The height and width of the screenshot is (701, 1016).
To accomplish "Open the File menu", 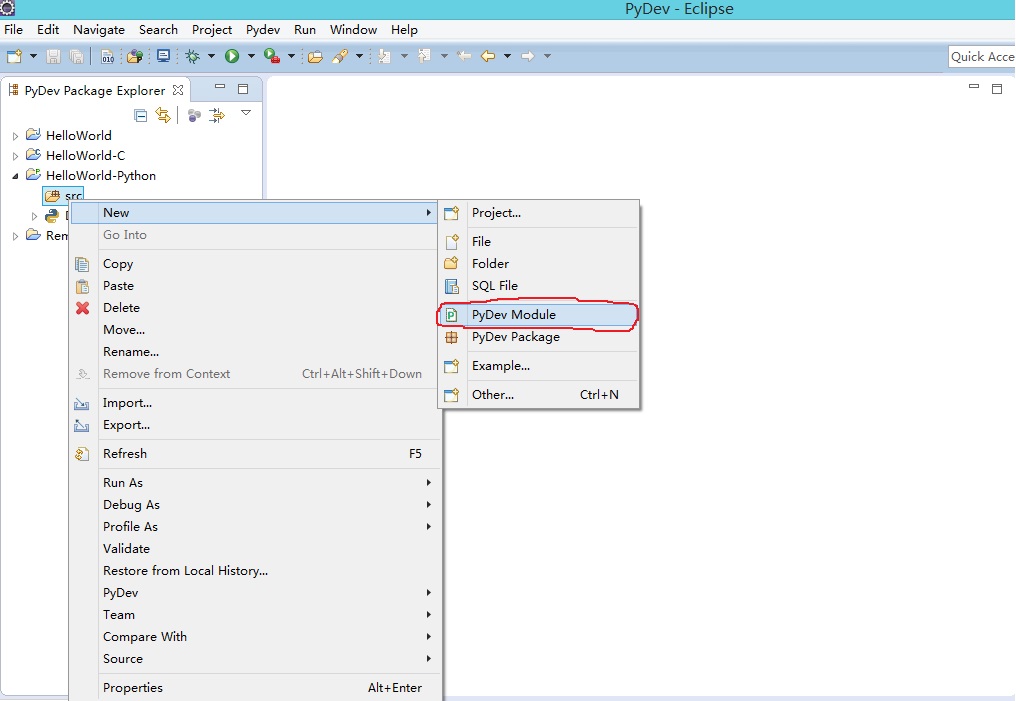I will pos(13,30).
